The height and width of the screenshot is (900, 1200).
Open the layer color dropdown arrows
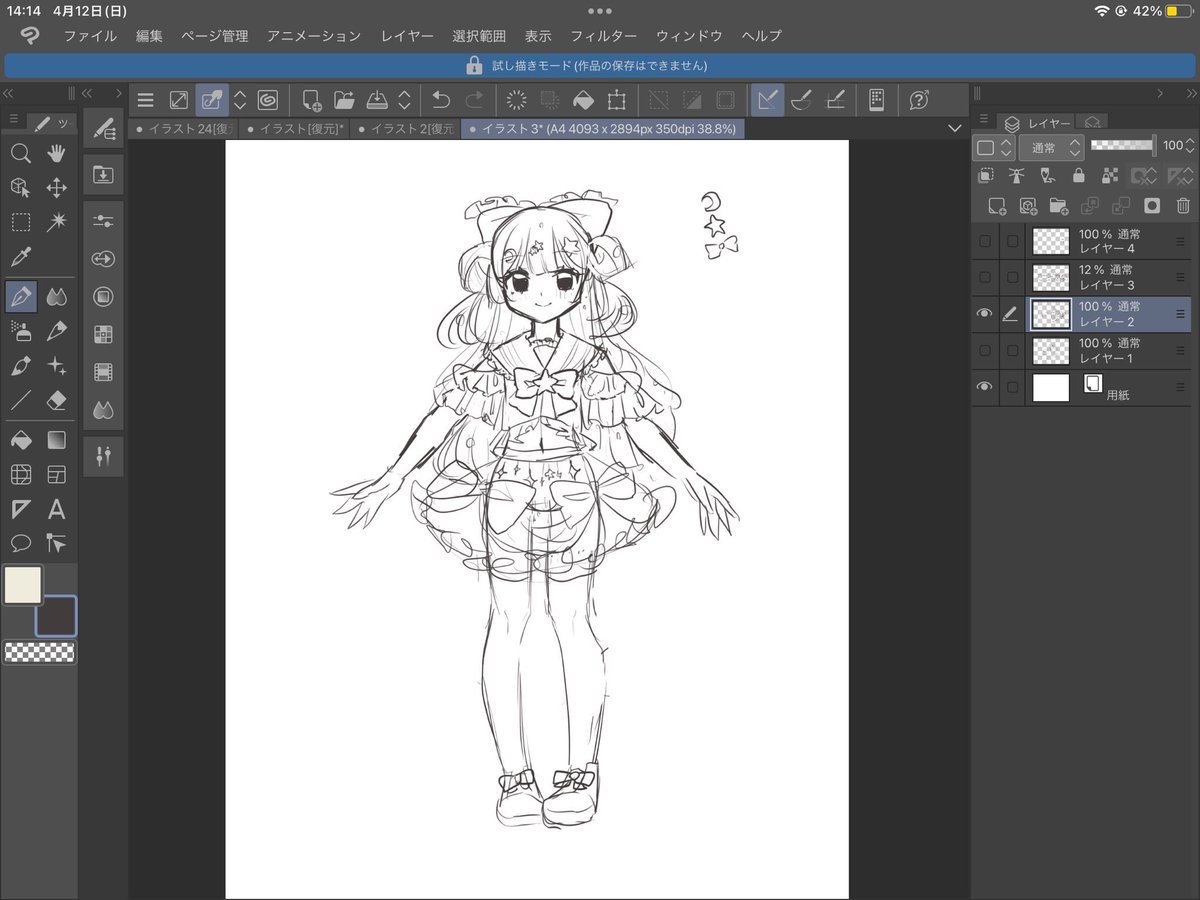click(1006, 147)
